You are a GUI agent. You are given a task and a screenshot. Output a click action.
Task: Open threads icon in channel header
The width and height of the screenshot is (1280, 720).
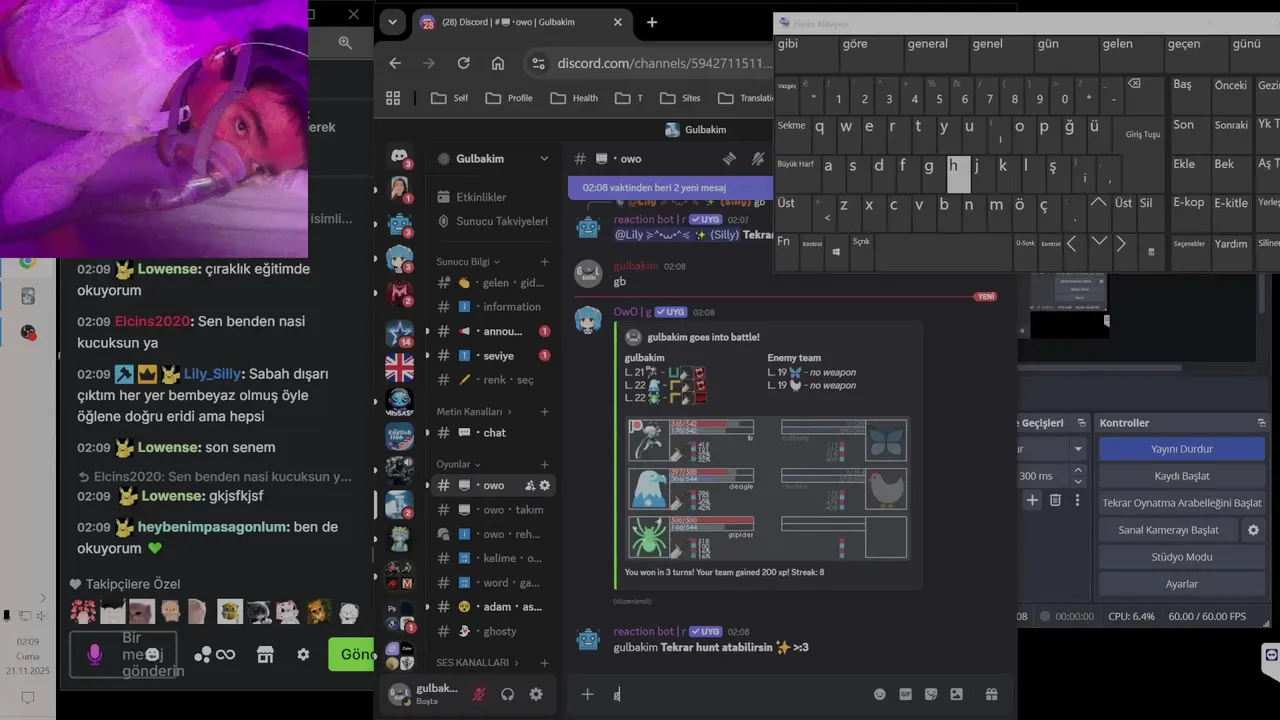coord(729,158)
